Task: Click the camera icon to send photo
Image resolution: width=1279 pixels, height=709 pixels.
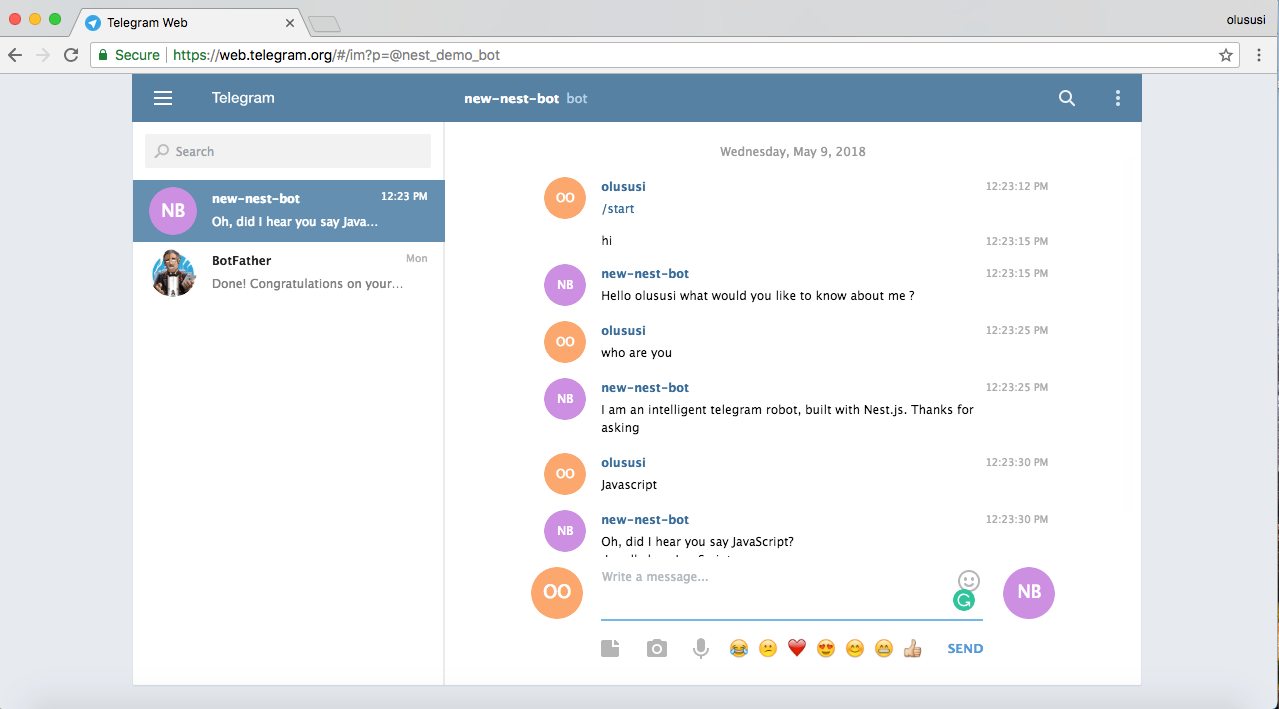Action: pos(656,648)
